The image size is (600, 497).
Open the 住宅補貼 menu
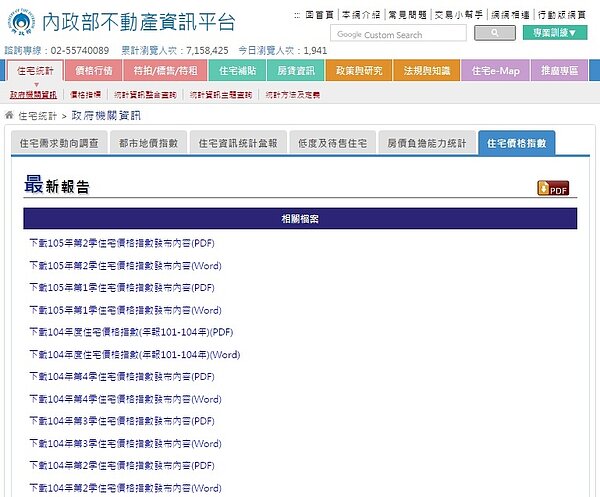237,70
